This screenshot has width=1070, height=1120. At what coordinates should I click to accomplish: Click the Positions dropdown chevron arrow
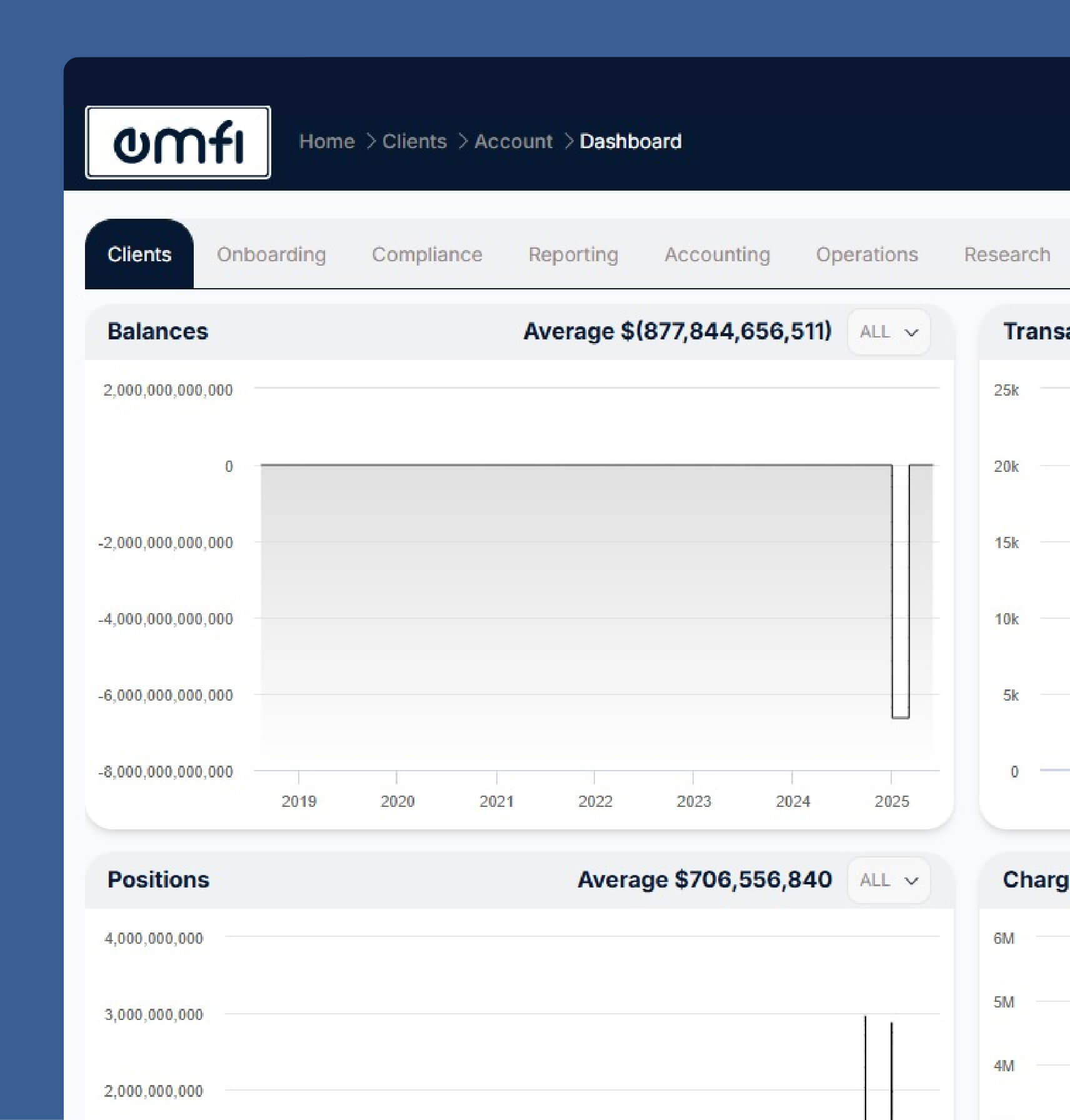click(x=911, y=881)
